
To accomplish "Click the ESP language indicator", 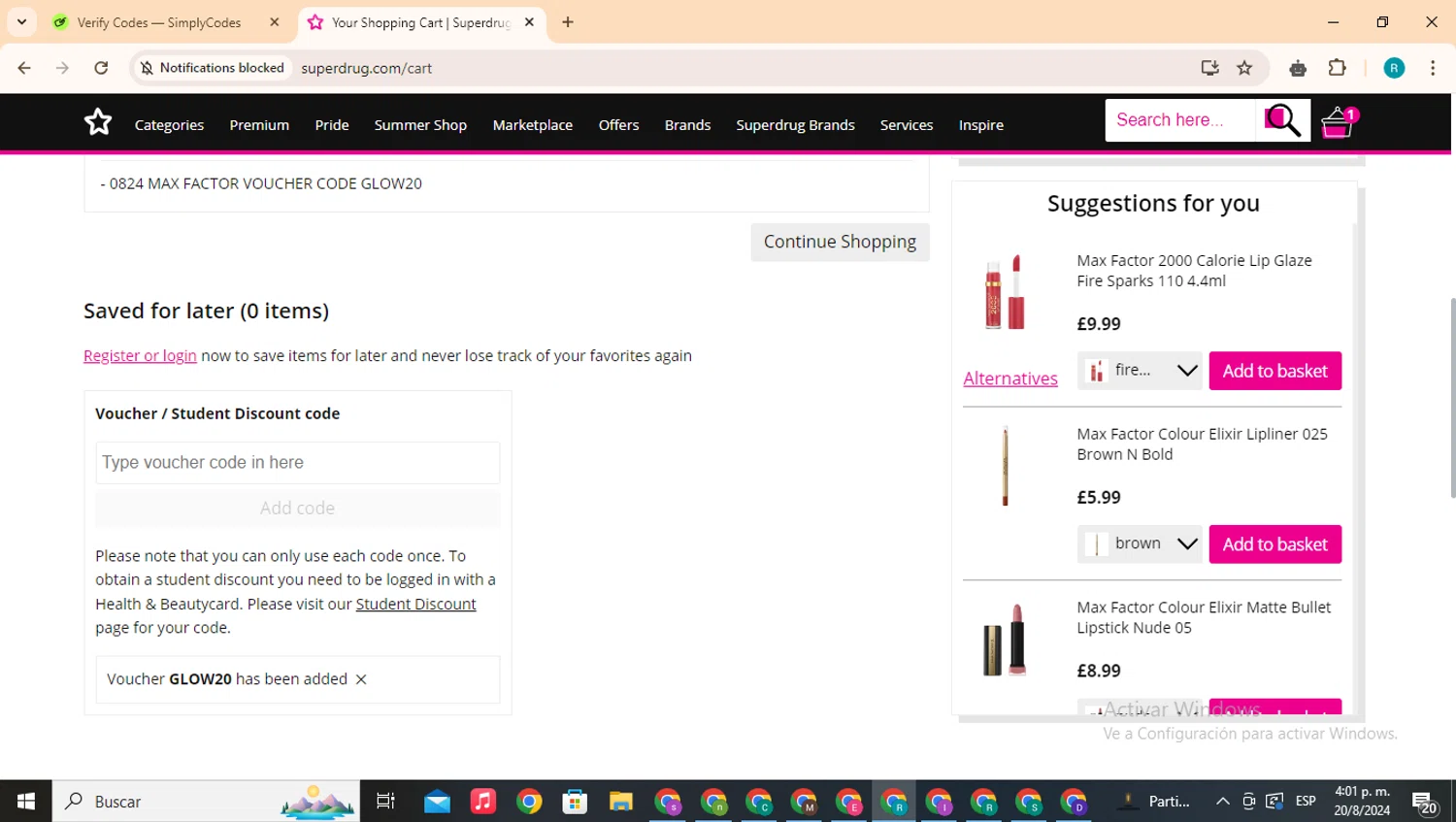I will click(x=1306, y=802).
